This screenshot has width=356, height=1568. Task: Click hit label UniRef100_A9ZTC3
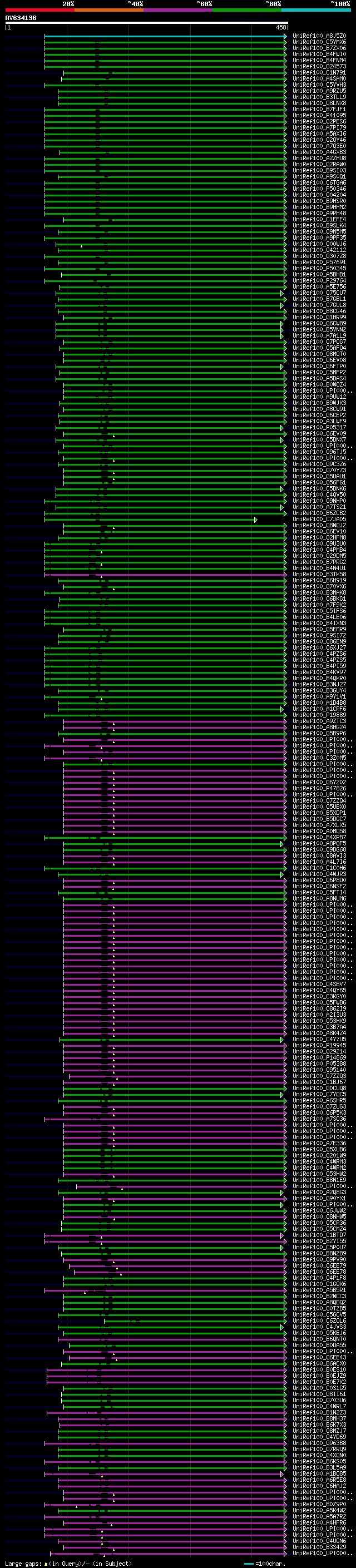(319, 721)
